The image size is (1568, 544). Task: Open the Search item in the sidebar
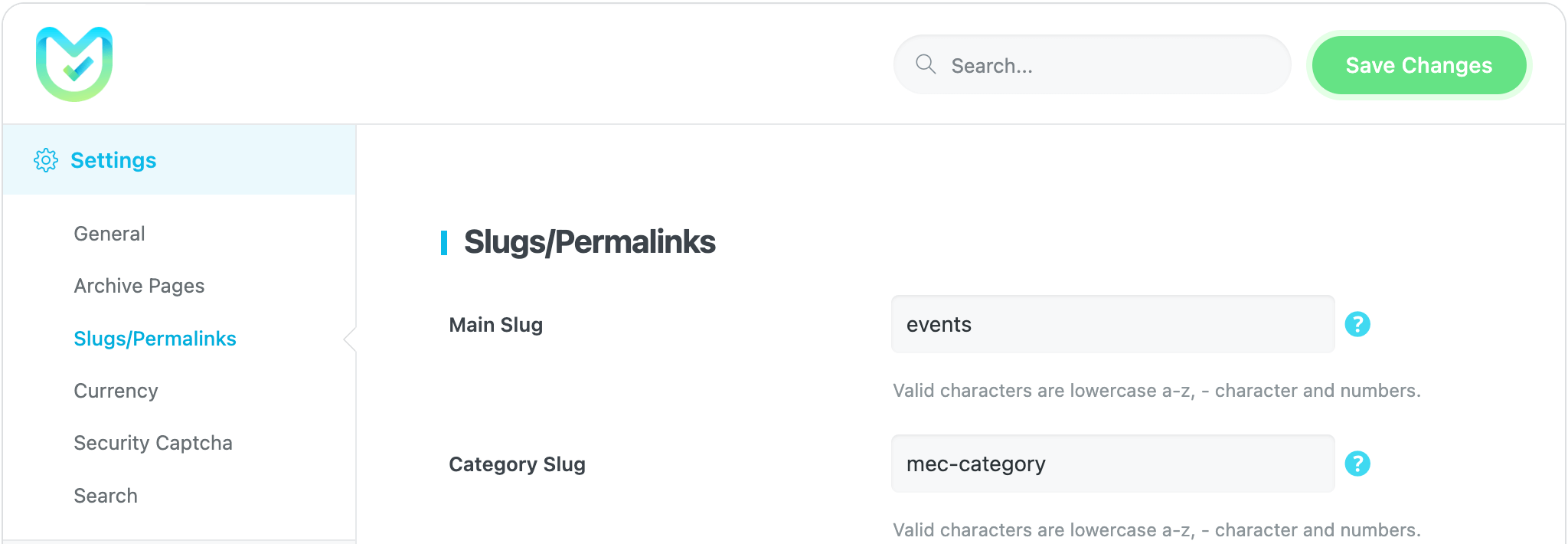pos(106,496)
